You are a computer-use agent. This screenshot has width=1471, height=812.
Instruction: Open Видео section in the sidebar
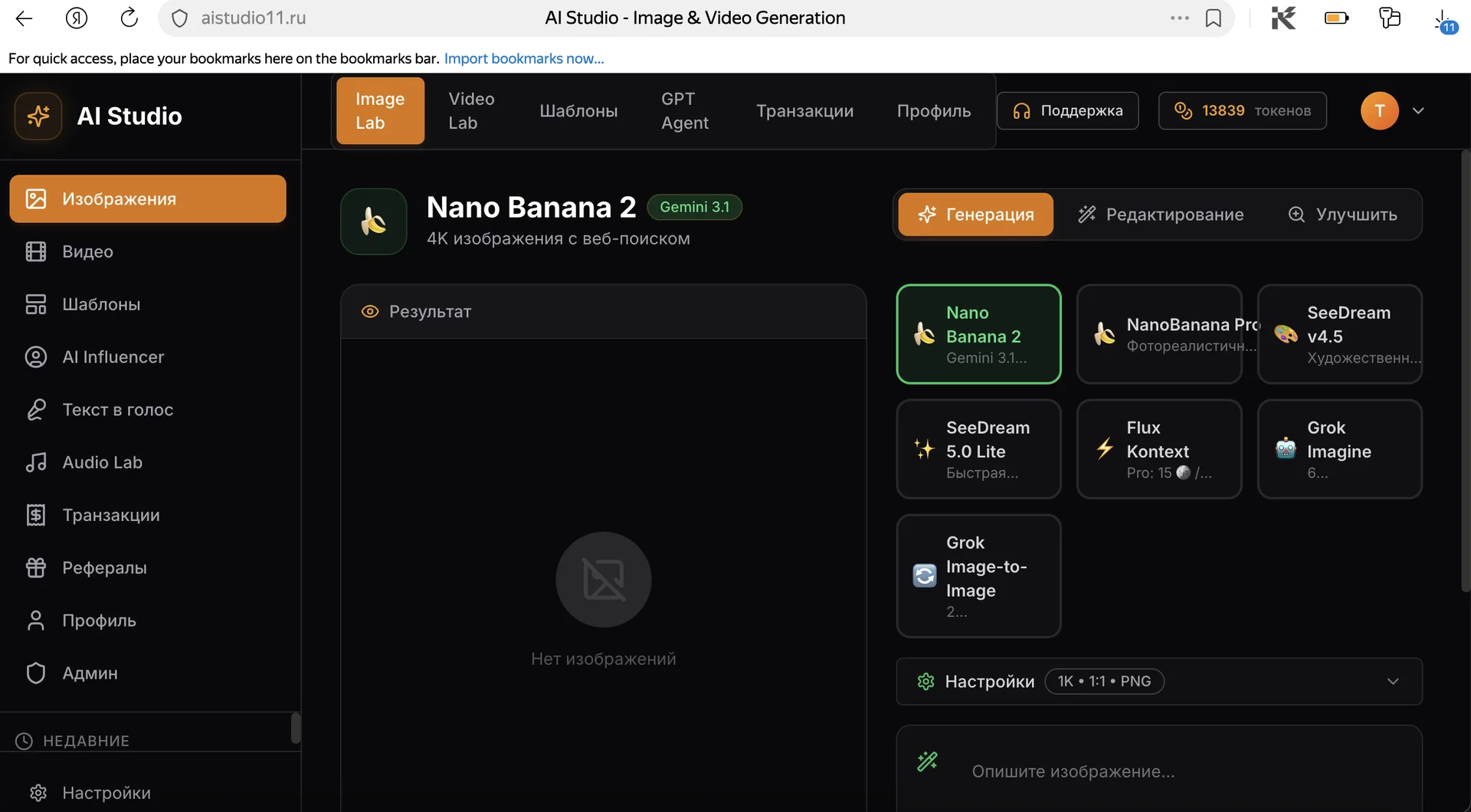point(148,251)
